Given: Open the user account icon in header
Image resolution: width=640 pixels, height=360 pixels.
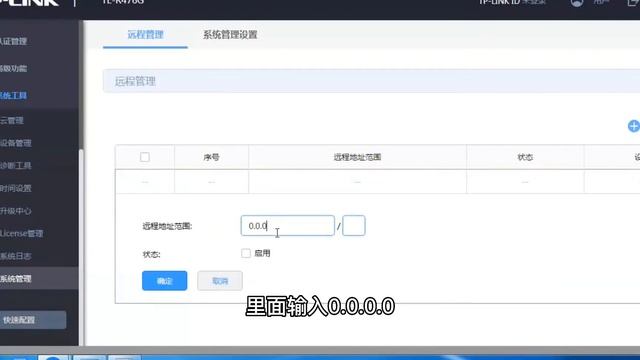Looking at the screenshot, I should click(577, 2).
